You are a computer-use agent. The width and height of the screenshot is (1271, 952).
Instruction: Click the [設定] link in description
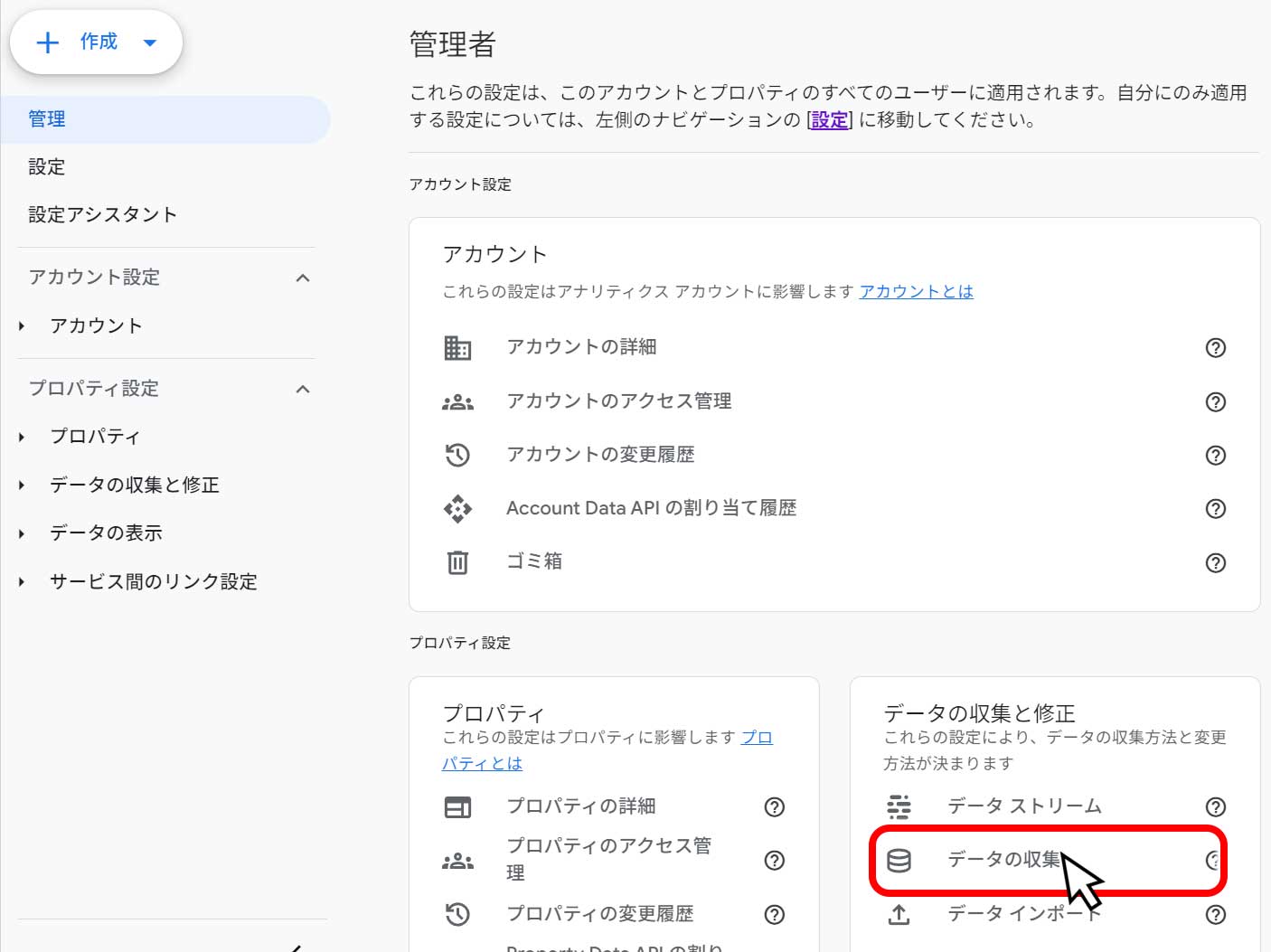(x=830, y=119)
